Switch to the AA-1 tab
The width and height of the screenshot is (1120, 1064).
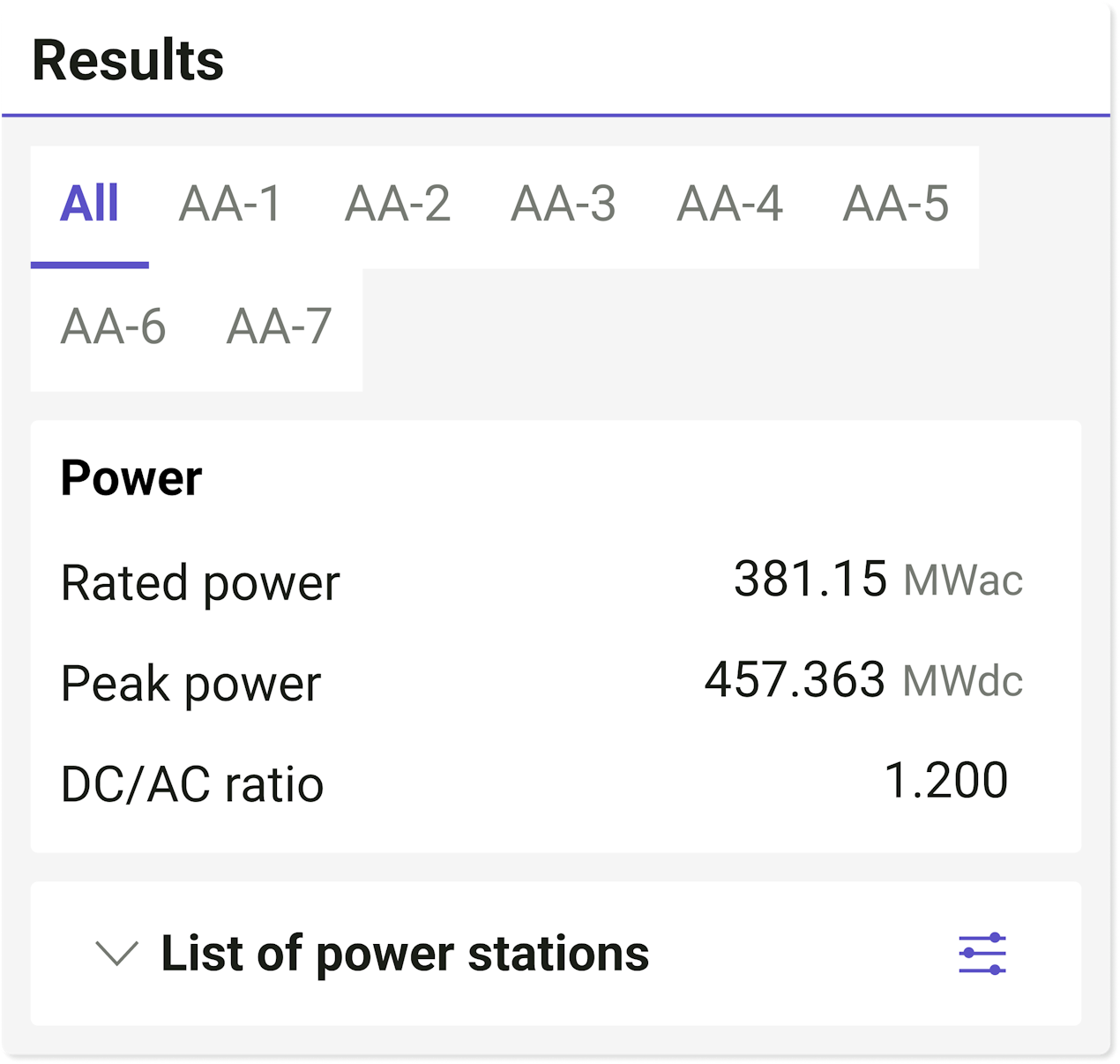point(230,206)
